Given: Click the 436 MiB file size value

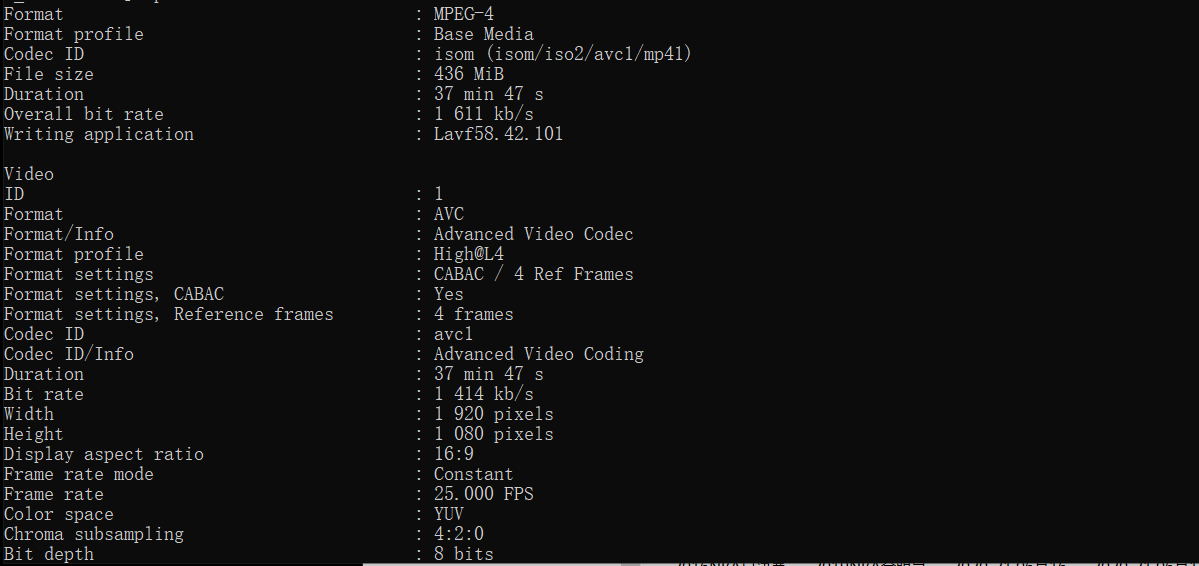Looking at the screenshot, I should click(x=468, y=74).
